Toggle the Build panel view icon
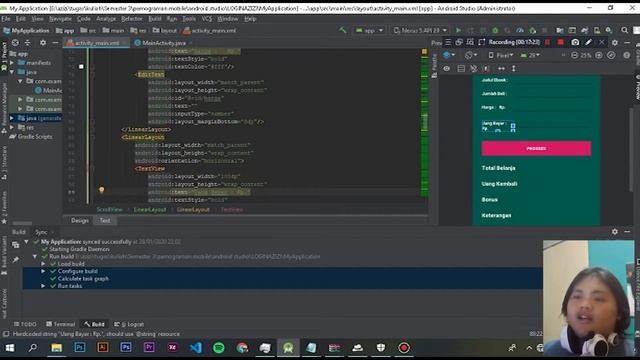The image size is (640, 360). (x=16, y=244)
